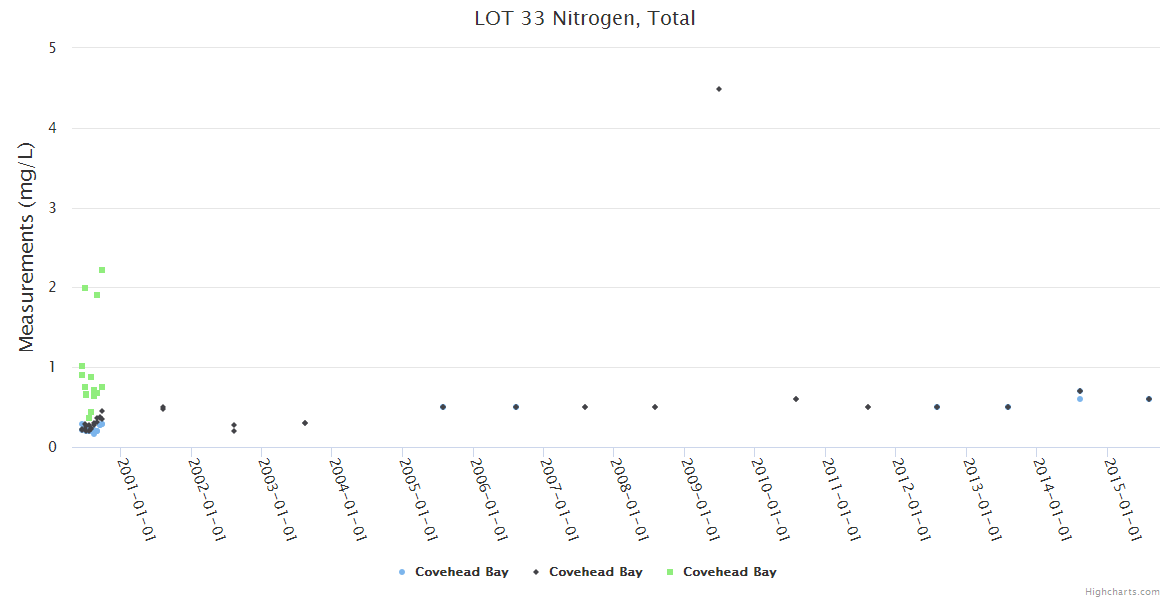This screenshot has width=1170, height=600.
Task: Click the blue circle legend marker
Action: (x=402, y=572)
